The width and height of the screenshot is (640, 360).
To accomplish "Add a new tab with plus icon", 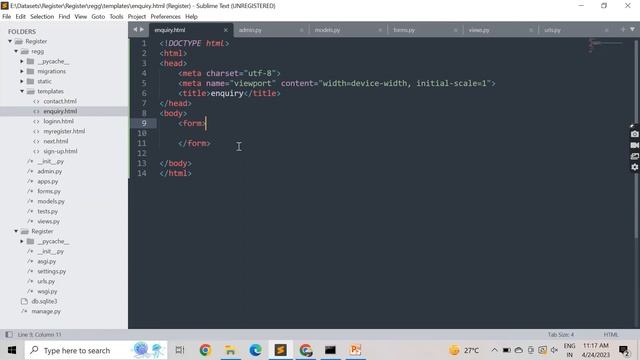I will click(x=623, y=29).
